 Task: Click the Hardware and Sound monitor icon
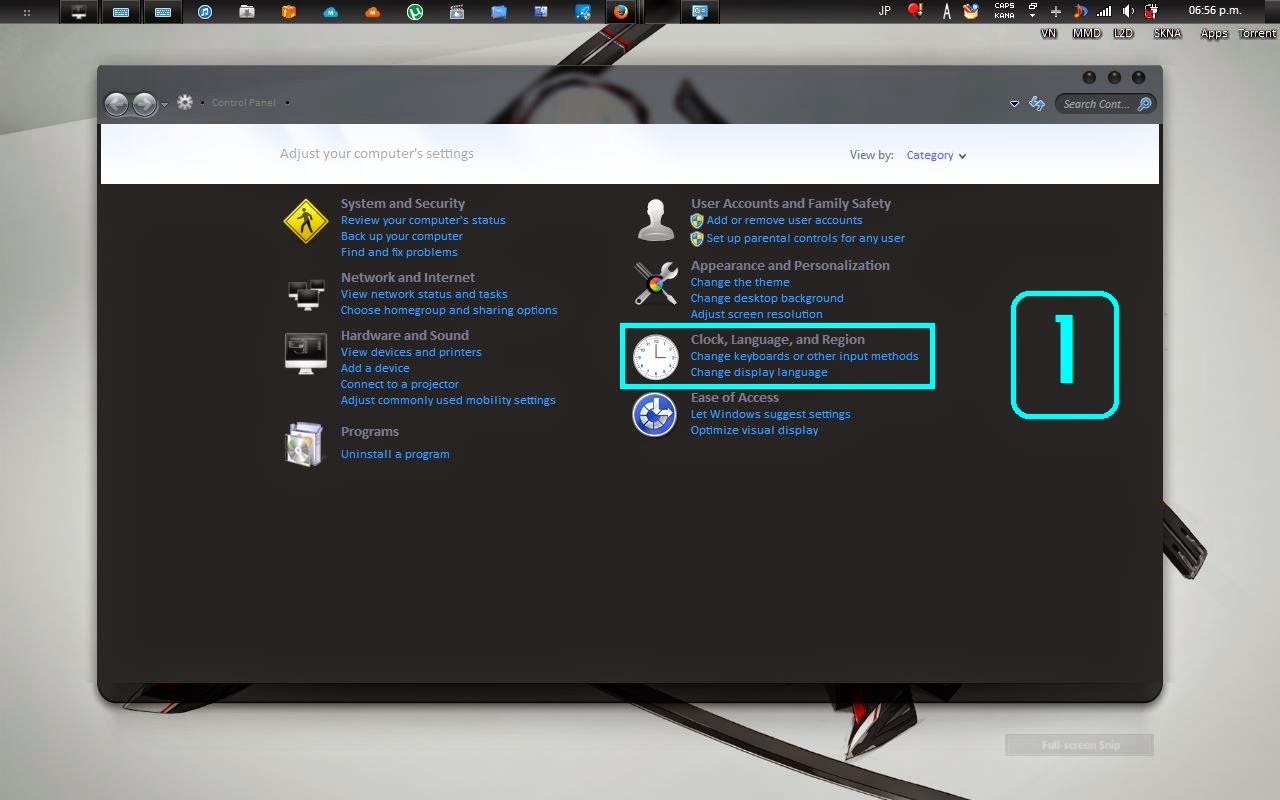click(x=305, y=352)
